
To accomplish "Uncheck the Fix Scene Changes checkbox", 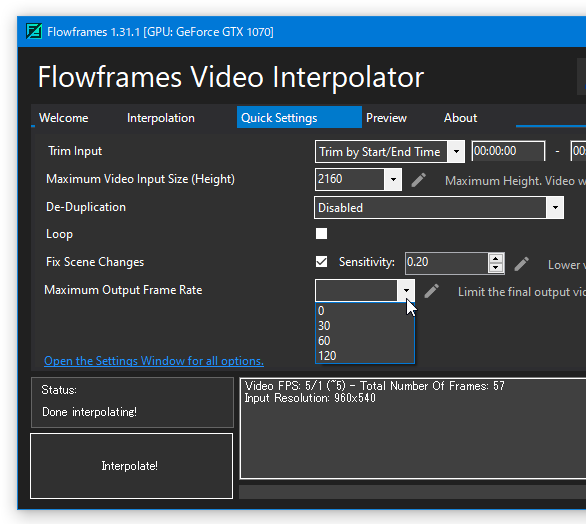I will click(321, 262).
